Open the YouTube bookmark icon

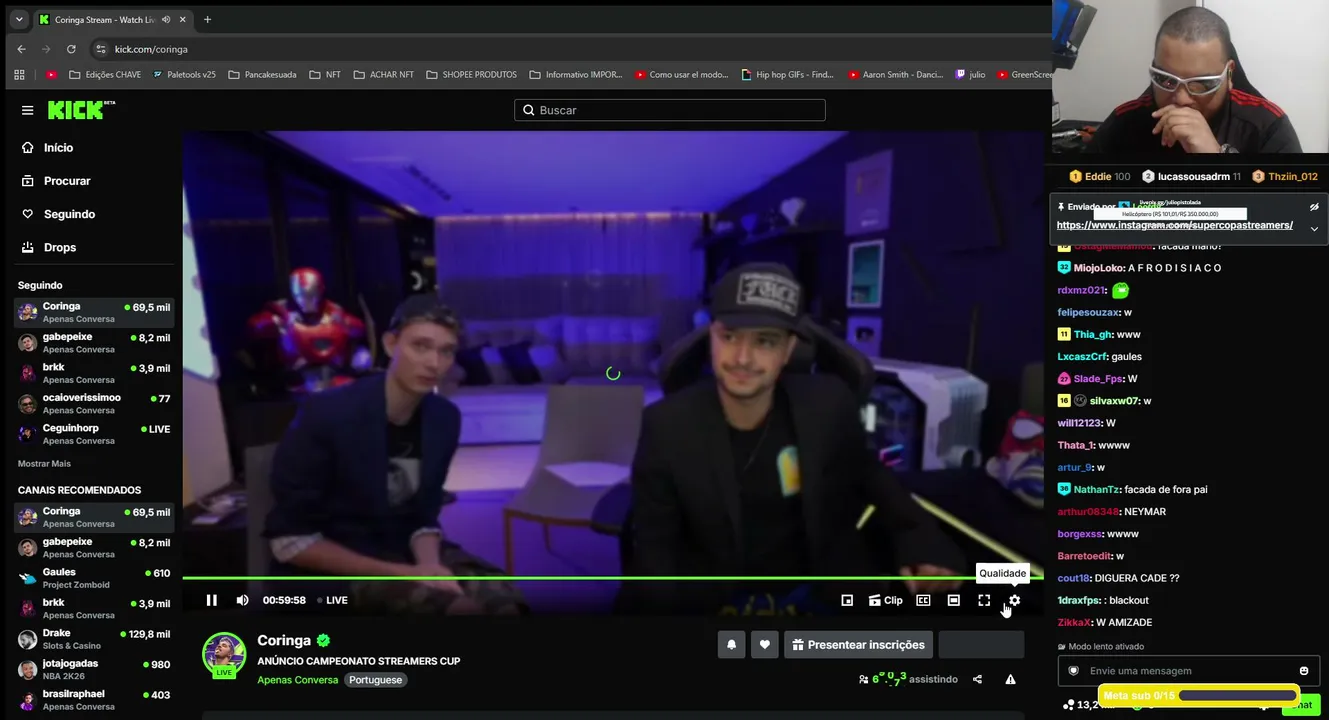pyautogui.click(x=52, y=74)
